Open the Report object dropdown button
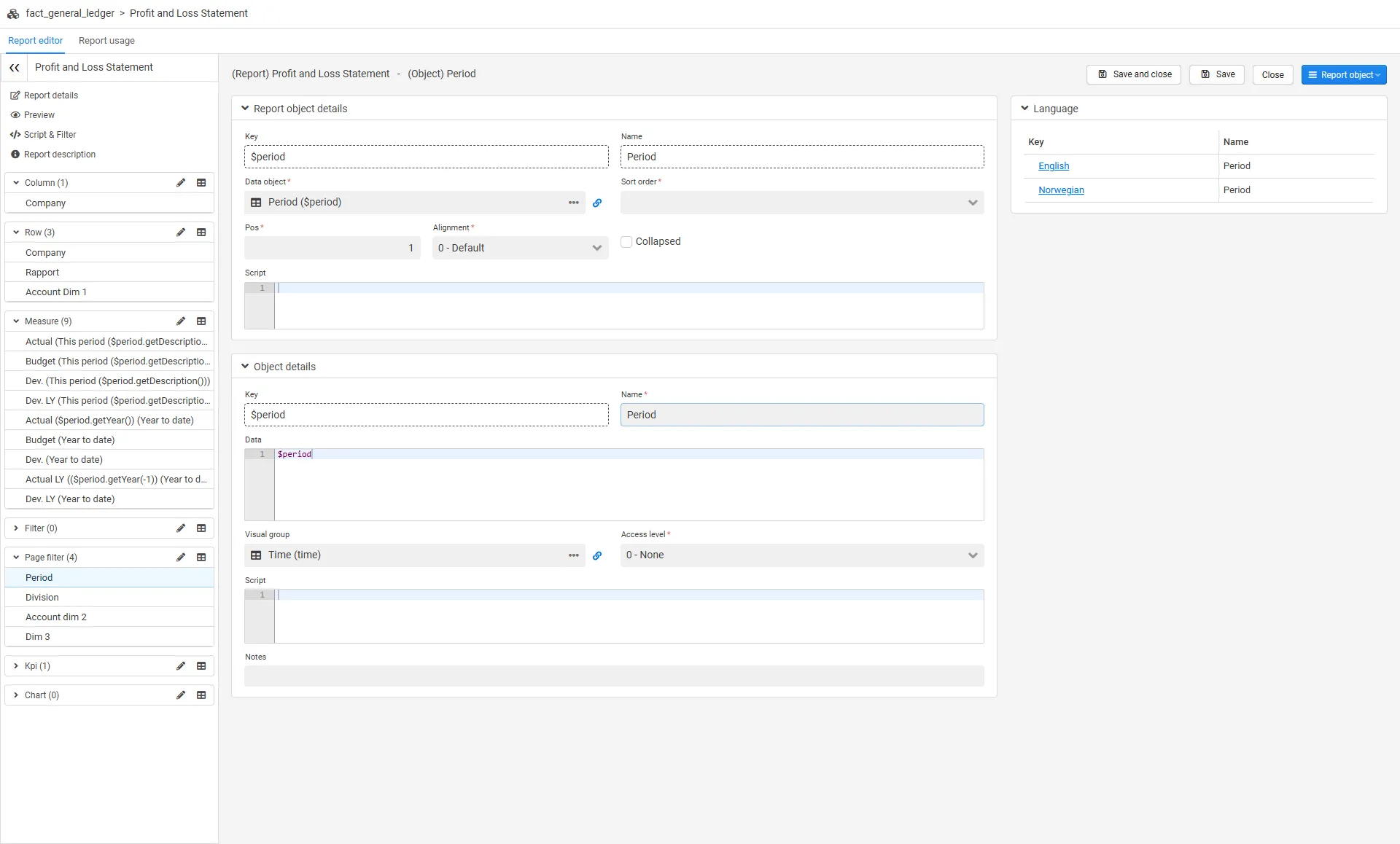Image resolution: width=1400 pixels, height=844 pixels. click(x=1344, y=74)
